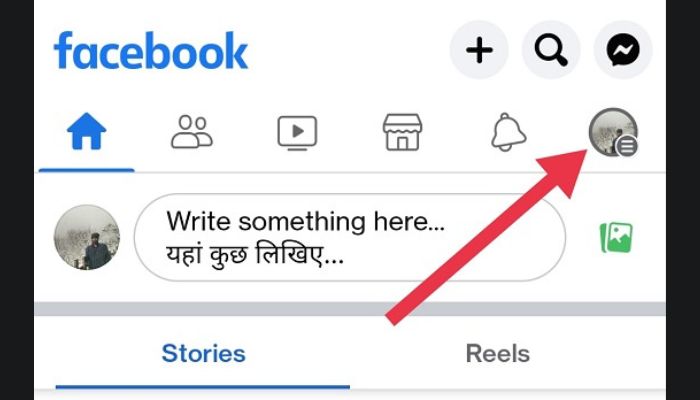Open the Watch video icon

[x=297, y=133]
